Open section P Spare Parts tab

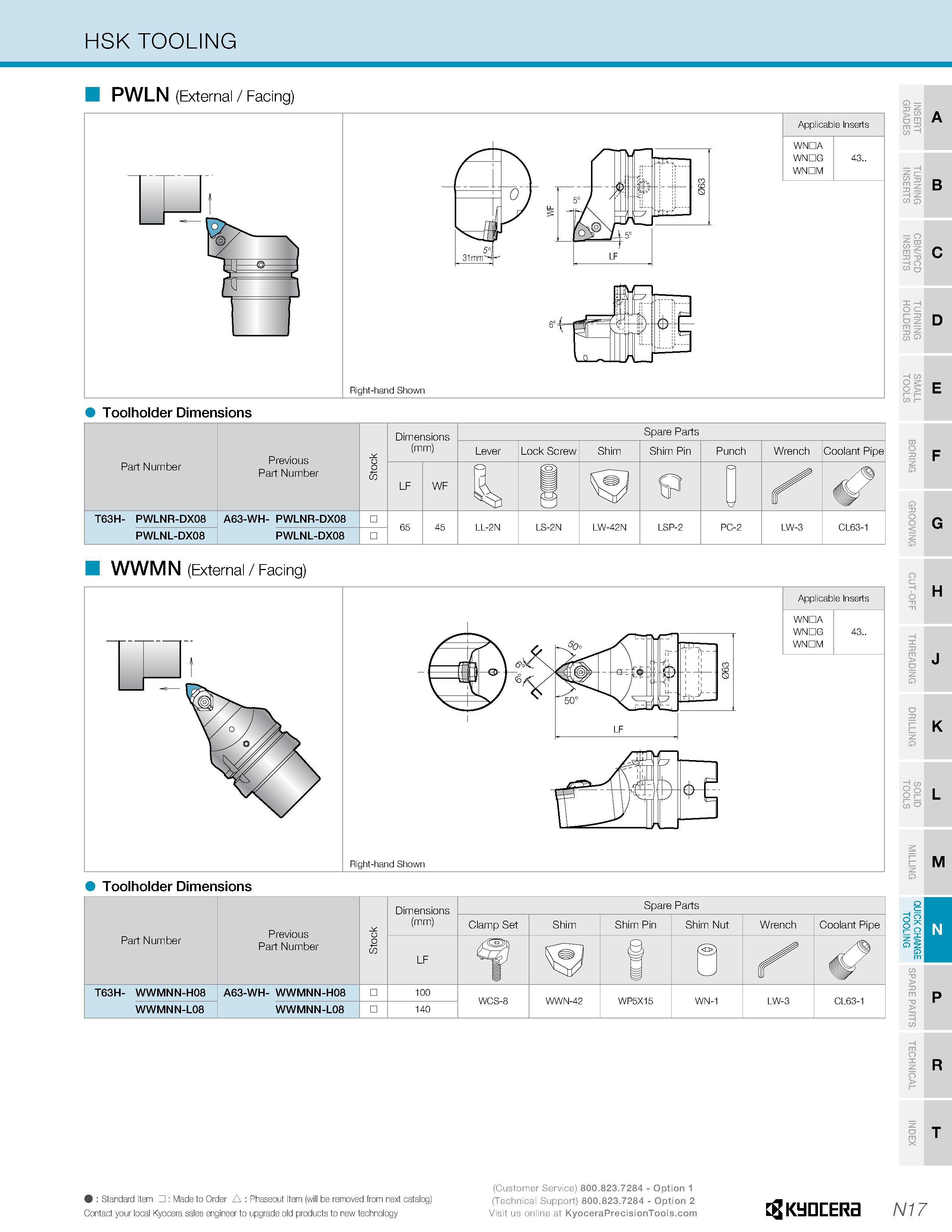[925, 997]
